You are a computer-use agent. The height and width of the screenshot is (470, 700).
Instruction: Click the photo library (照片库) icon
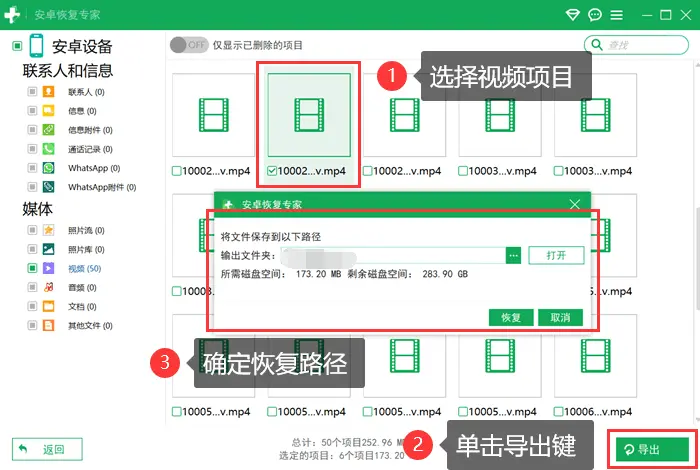pos(48,249)
